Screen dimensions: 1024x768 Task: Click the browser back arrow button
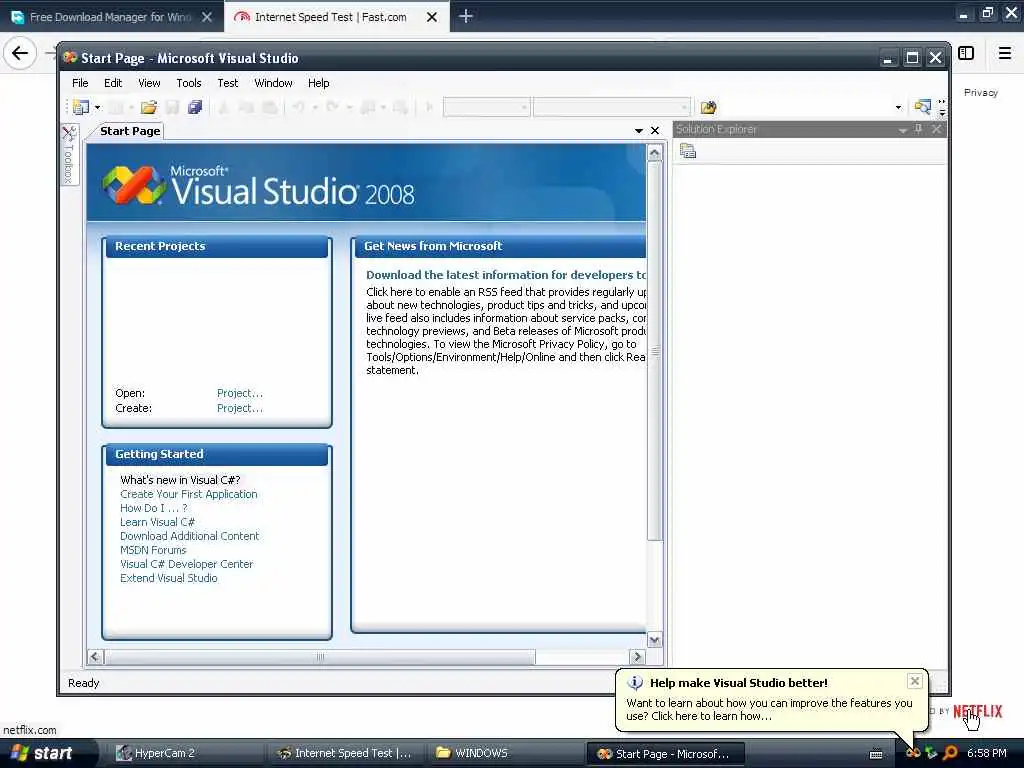[x=20, y=53]
